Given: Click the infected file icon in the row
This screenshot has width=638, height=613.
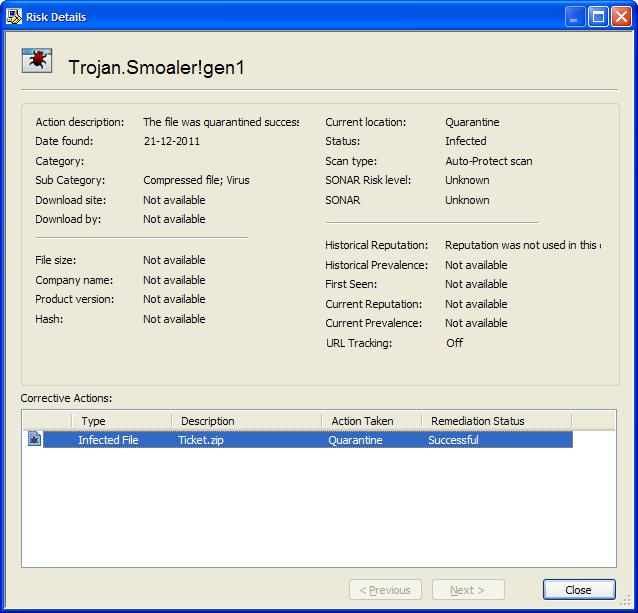Looking at the screenshot, I should coord(35,440).
